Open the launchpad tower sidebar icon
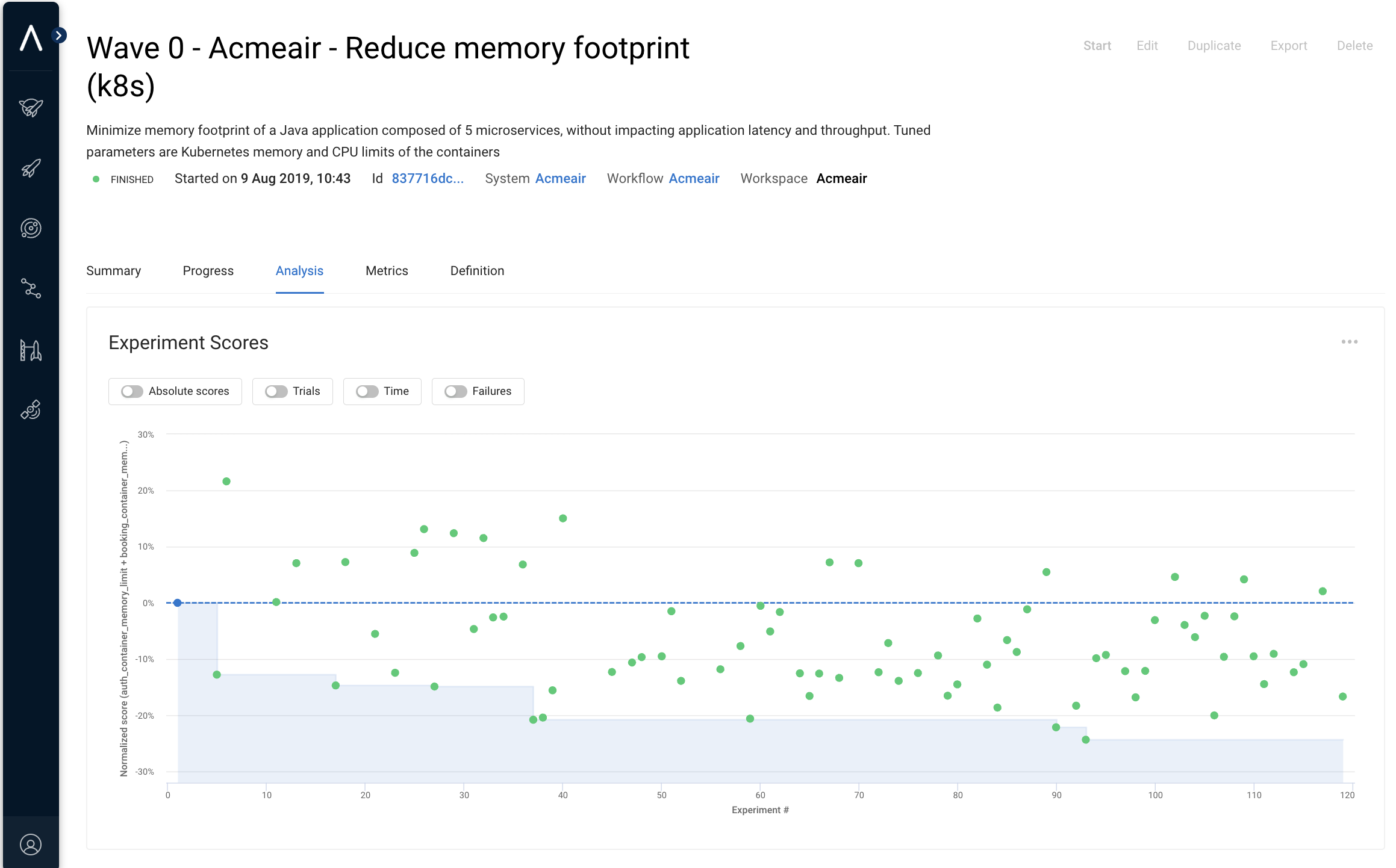Screen dimensions: 1396x868 pyautogui.click(x=31, y=350)
